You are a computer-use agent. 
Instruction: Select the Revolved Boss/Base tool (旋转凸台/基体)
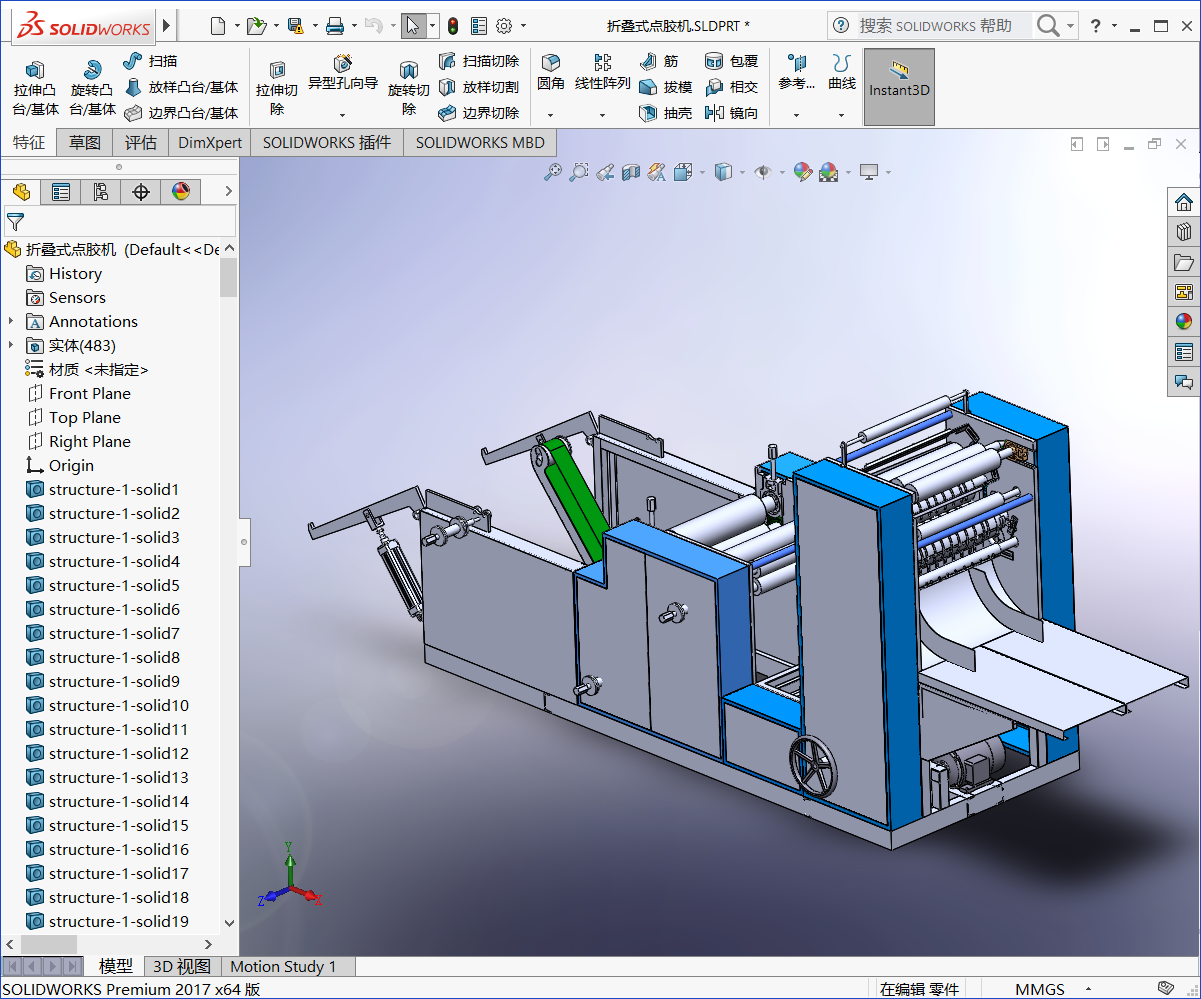pyautogui.click(x=93, y=88)
